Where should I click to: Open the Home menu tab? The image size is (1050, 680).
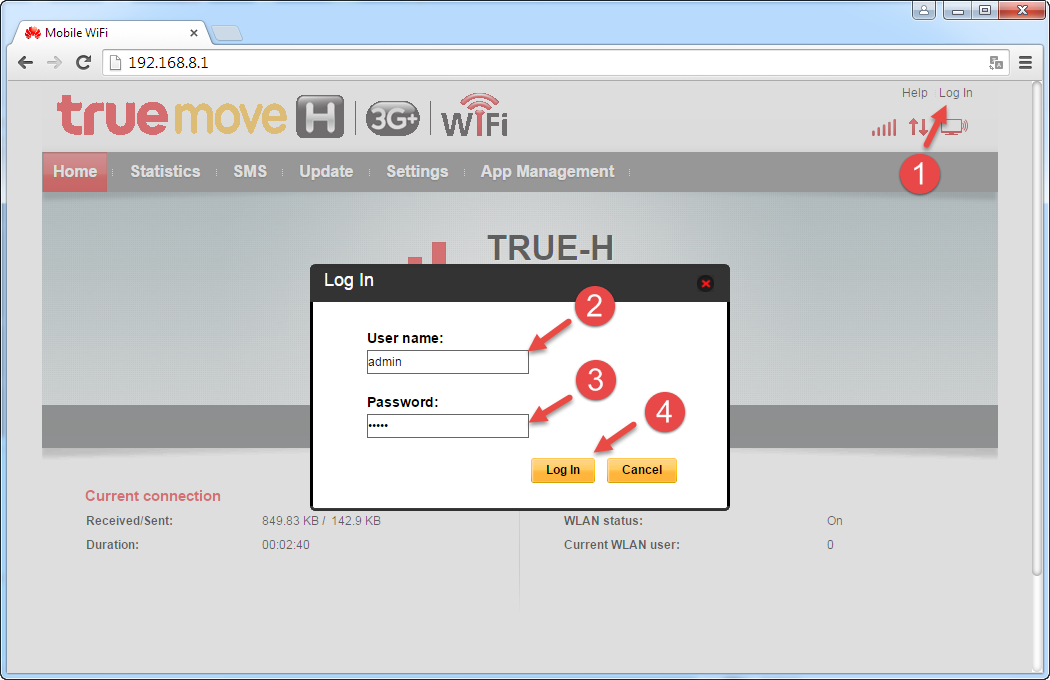(x=75, y=172)
